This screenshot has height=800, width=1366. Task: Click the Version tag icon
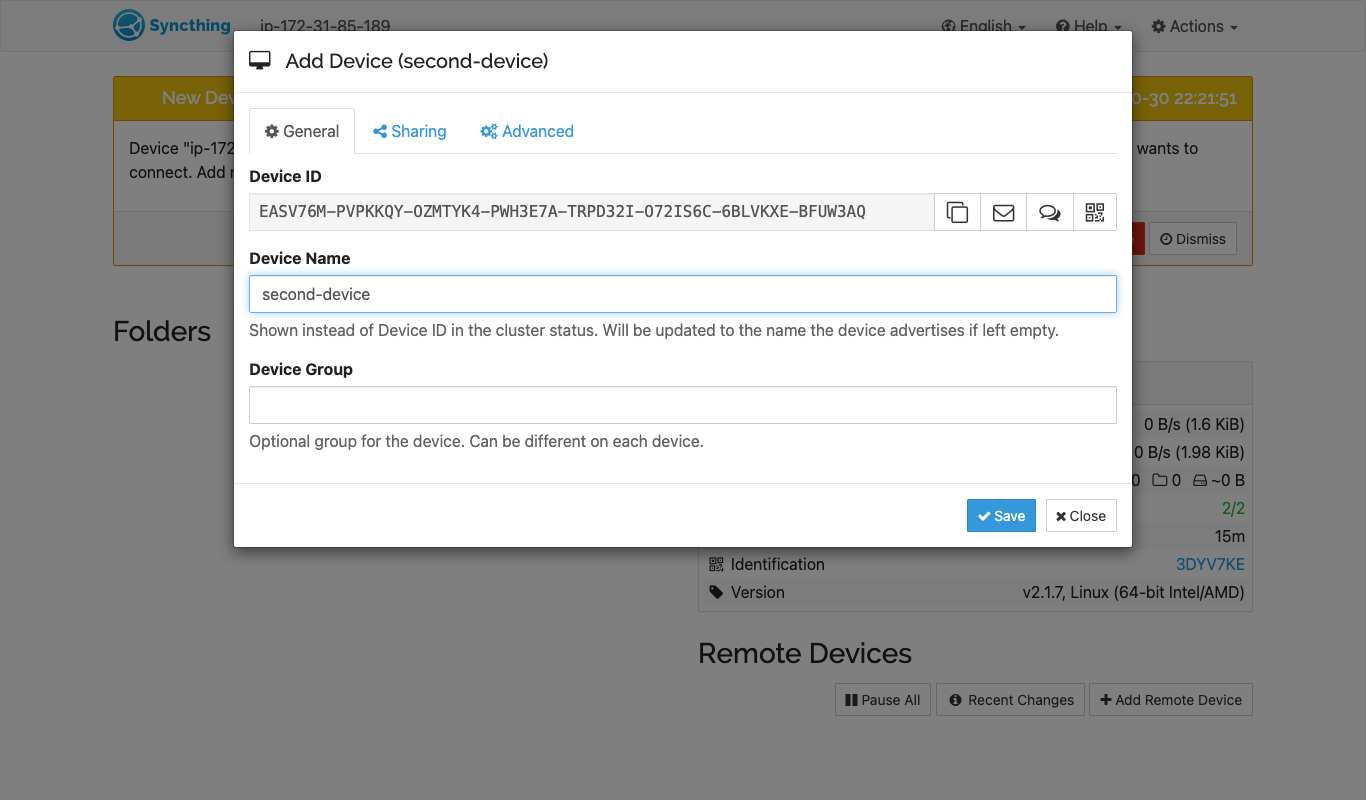716,592
